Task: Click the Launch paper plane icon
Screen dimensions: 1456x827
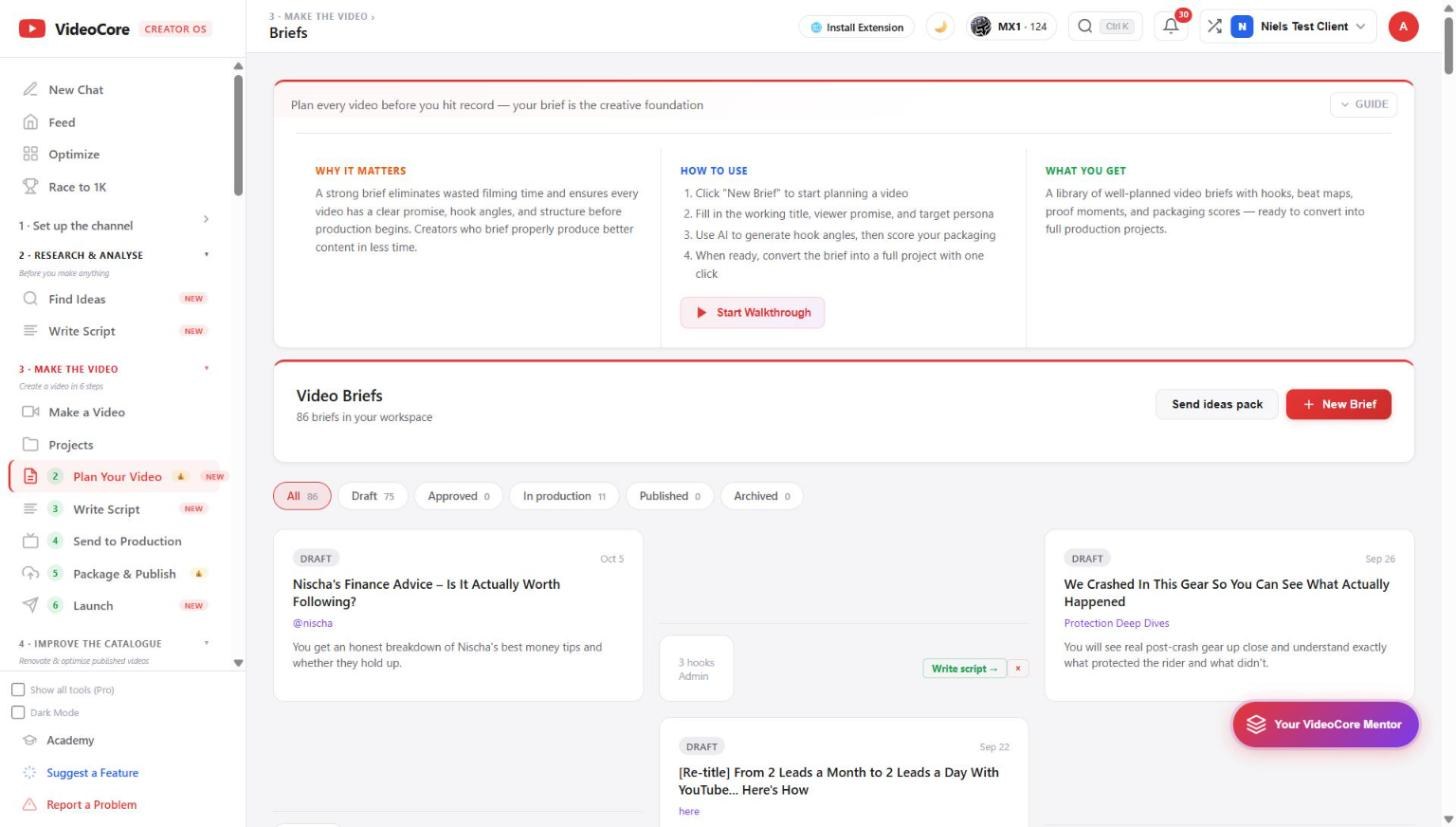Action: 30,605
